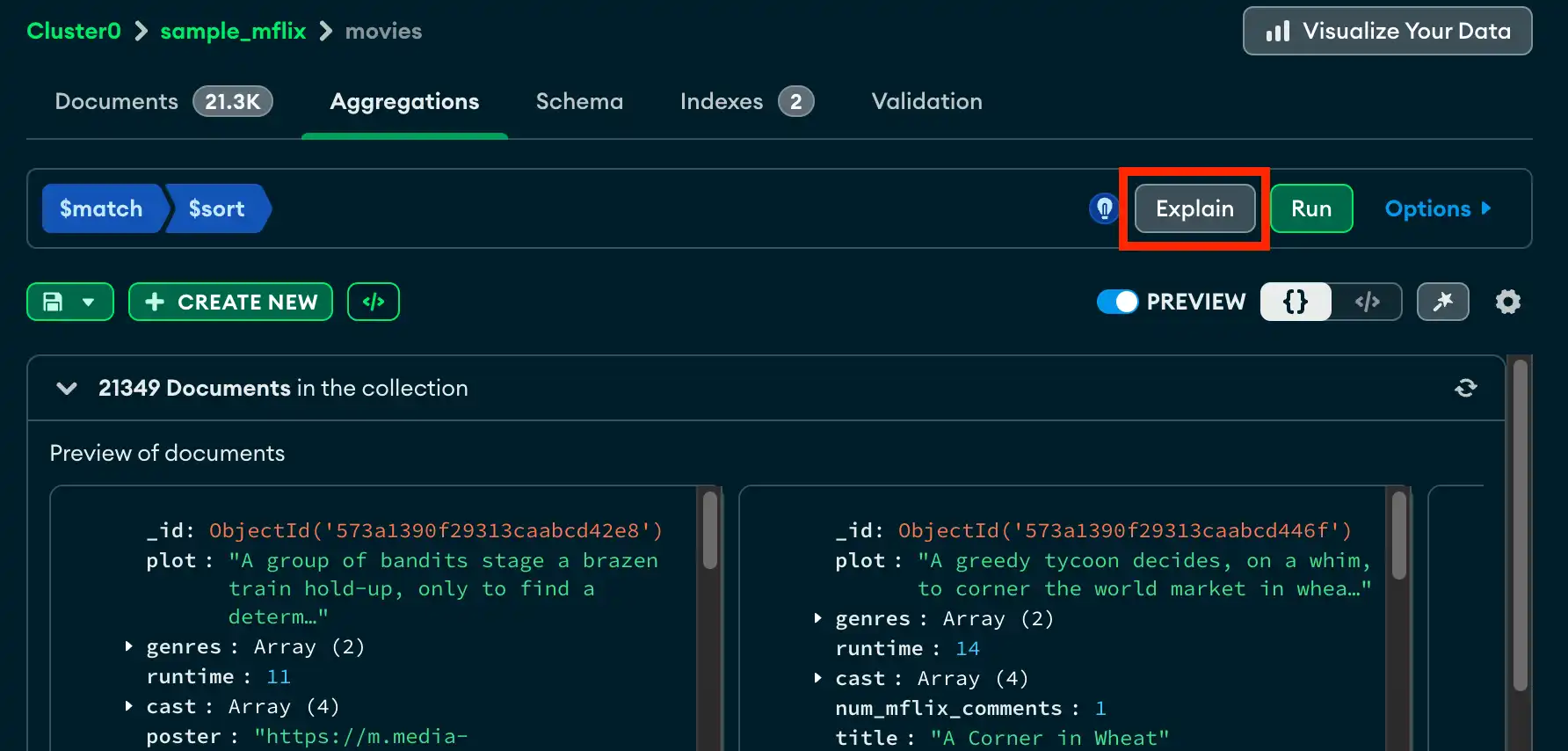The image size is (1568, 751).
Task: Click the Explain button
Action: pos(1194,208)
